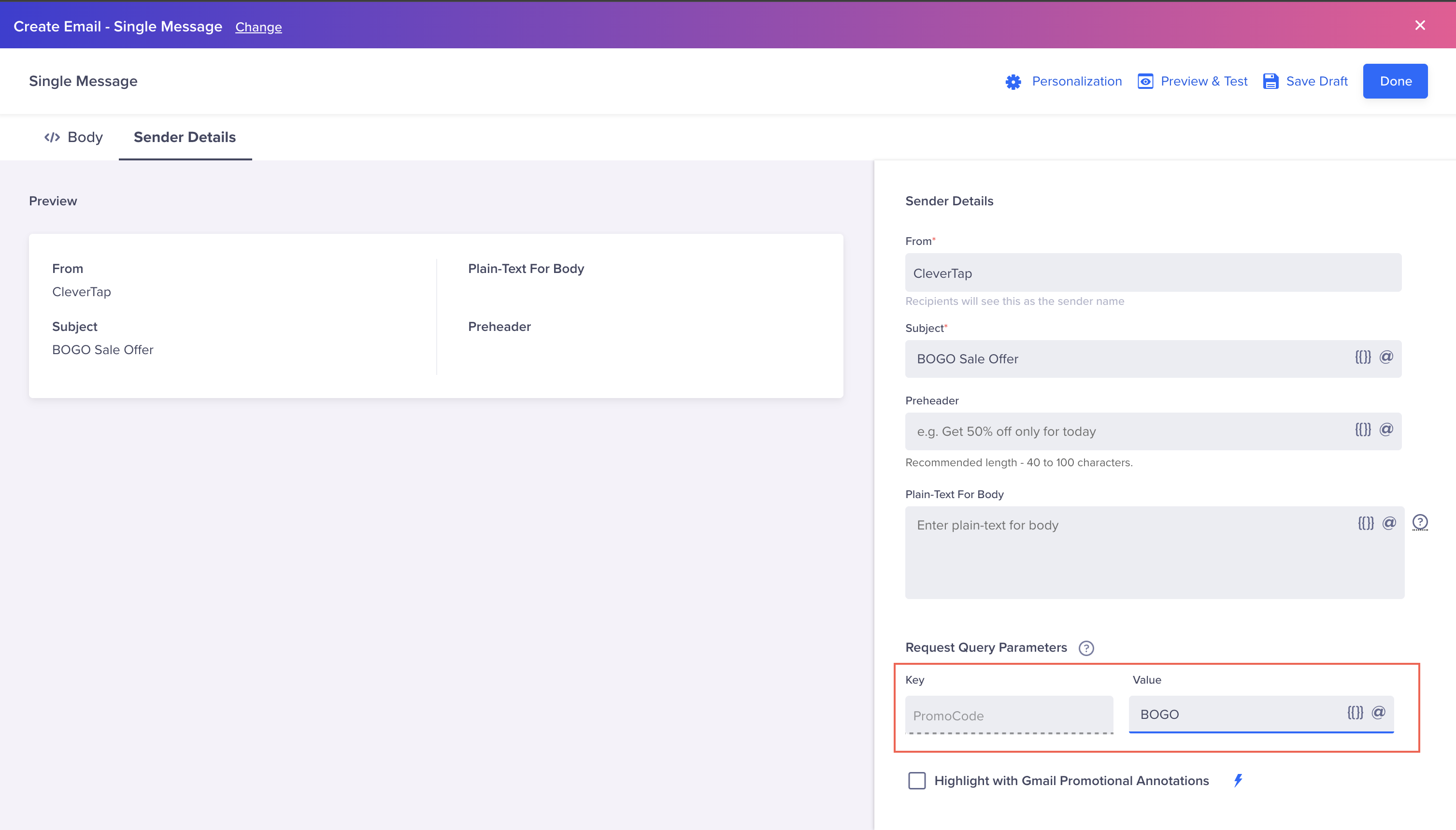Click the Plain-Text For Body textarea
The height and width of the screenshot is (830, 1456).
pos(1154,552)
